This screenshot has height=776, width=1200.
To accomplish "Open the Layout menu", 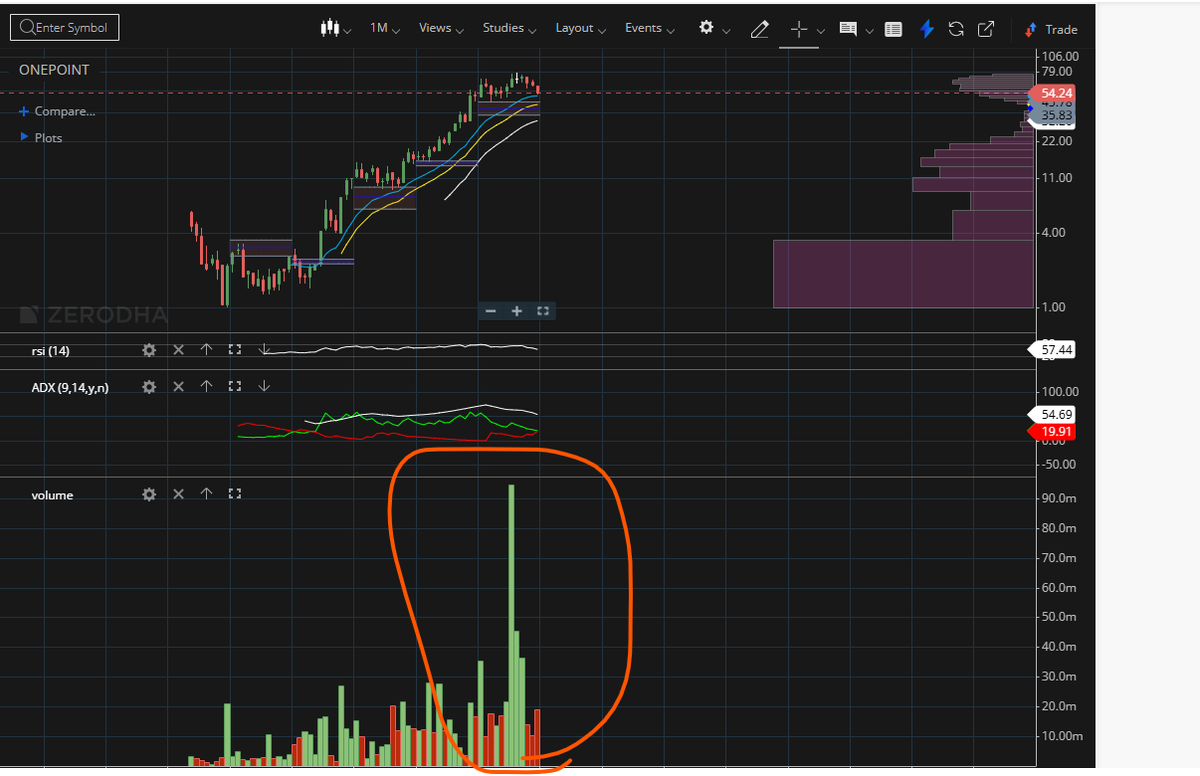I will click(x=581, y=28).
